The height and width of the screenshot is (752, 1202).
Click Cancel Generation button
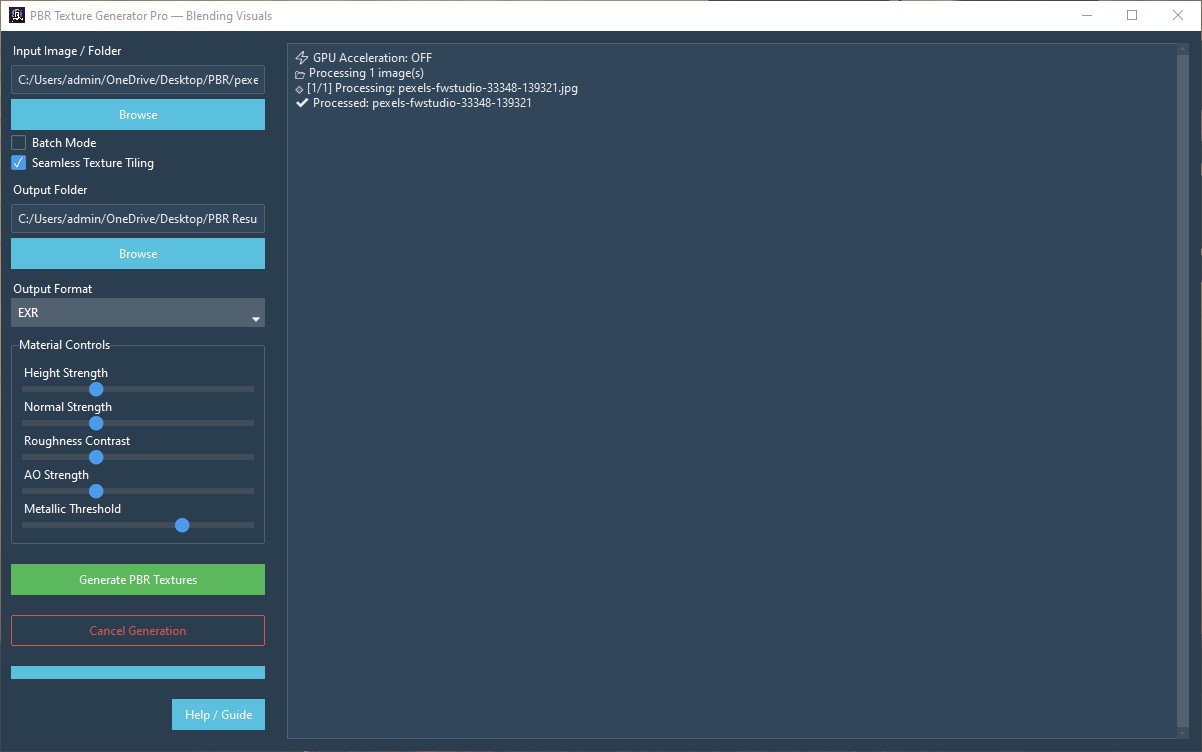point(138,631)
